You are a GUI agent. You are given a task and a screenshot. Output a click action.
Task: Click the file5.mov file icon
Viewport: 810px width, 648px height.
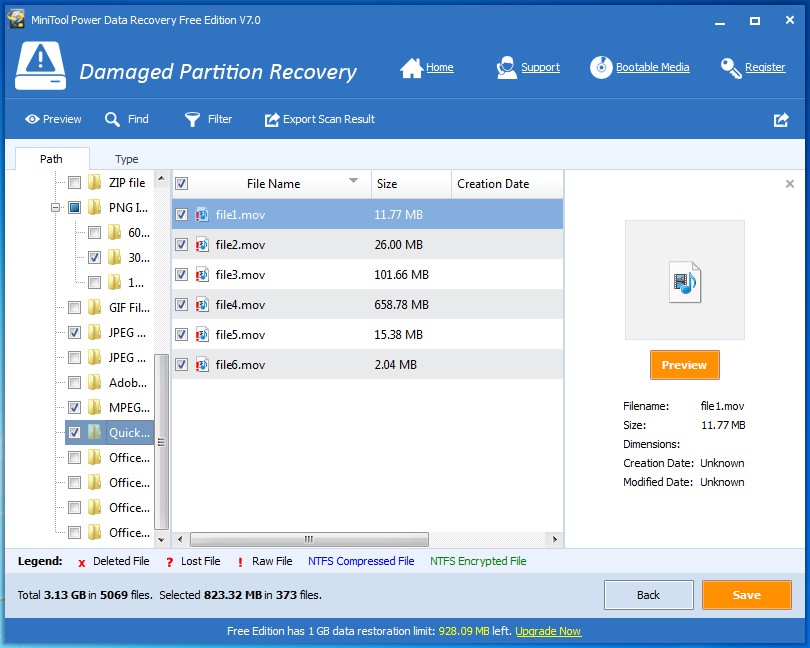tap(202, 334)
